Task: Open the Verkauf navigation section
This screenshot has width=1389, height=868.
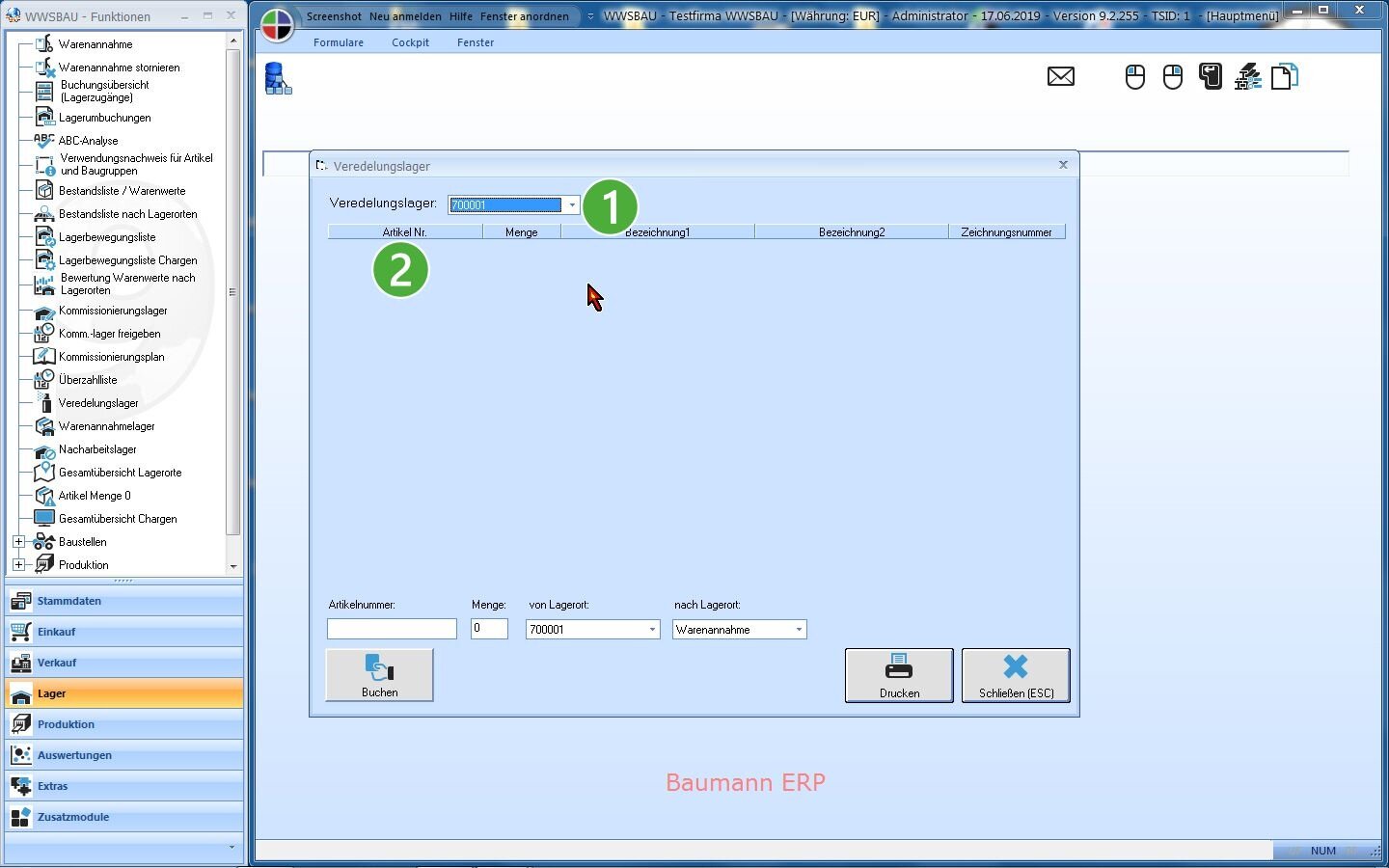Action: (x=123, y=663)
